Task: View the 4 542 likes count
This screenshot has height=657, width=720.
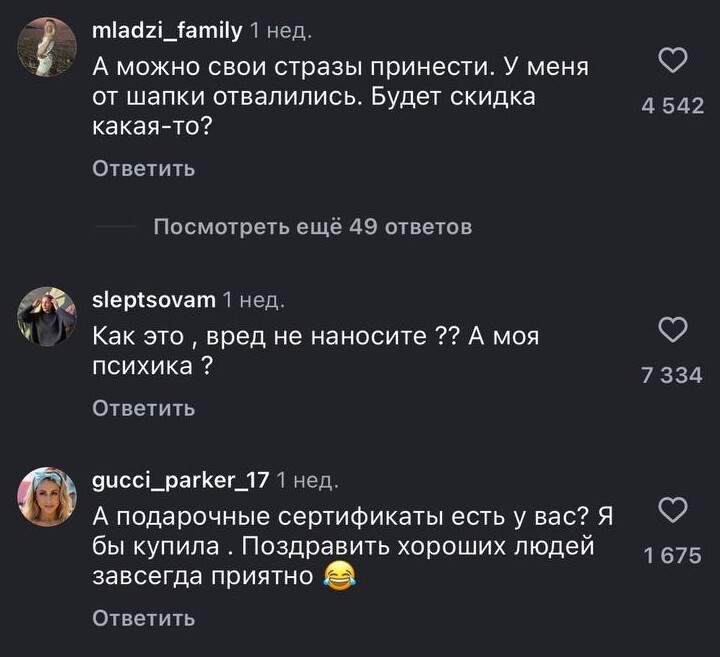Action: (x=673, y=106)
